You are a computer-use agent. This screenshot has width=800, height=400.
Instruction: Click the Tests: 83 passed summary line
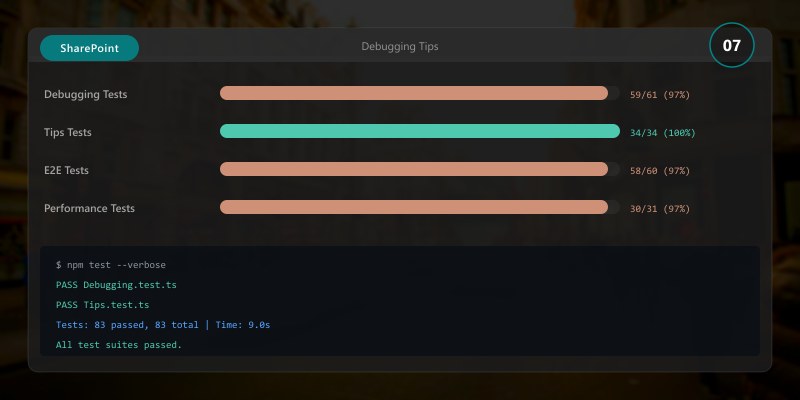point(163,324)
